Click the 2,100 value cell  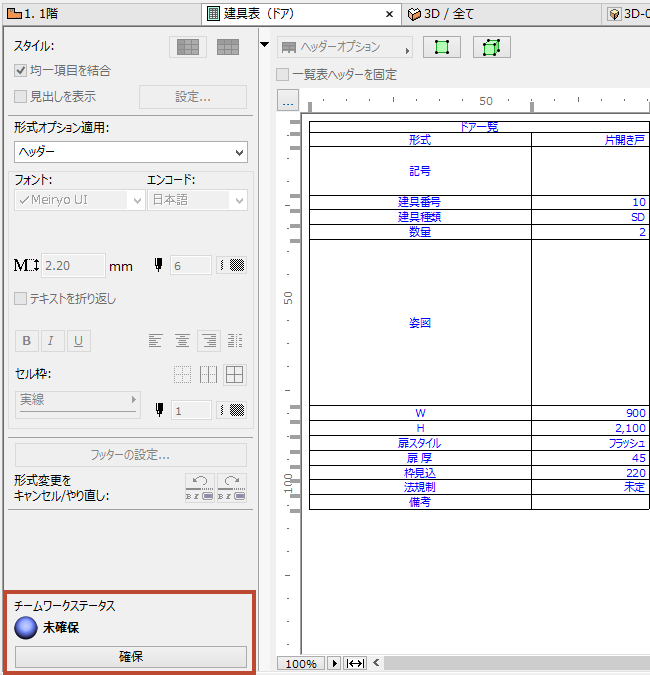[591, 428]
